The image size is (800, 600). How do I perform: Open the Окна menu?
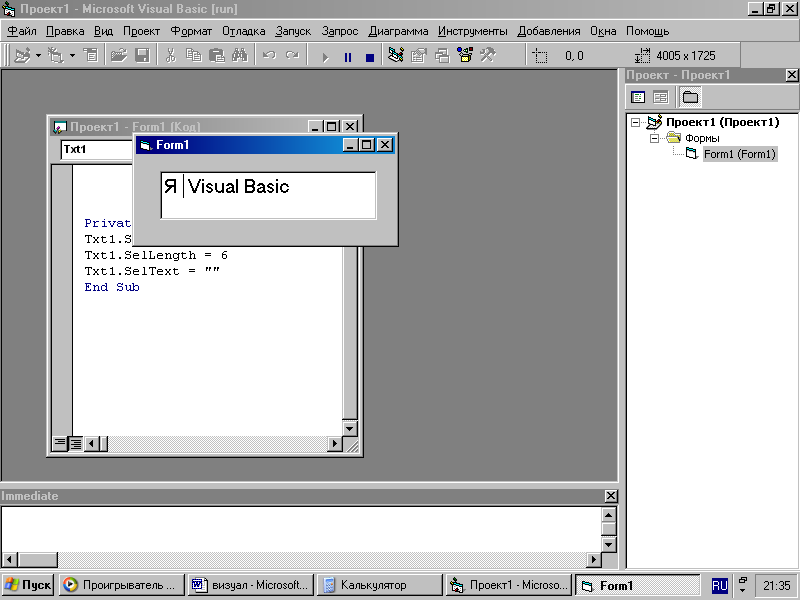click(x=603, y=31)
